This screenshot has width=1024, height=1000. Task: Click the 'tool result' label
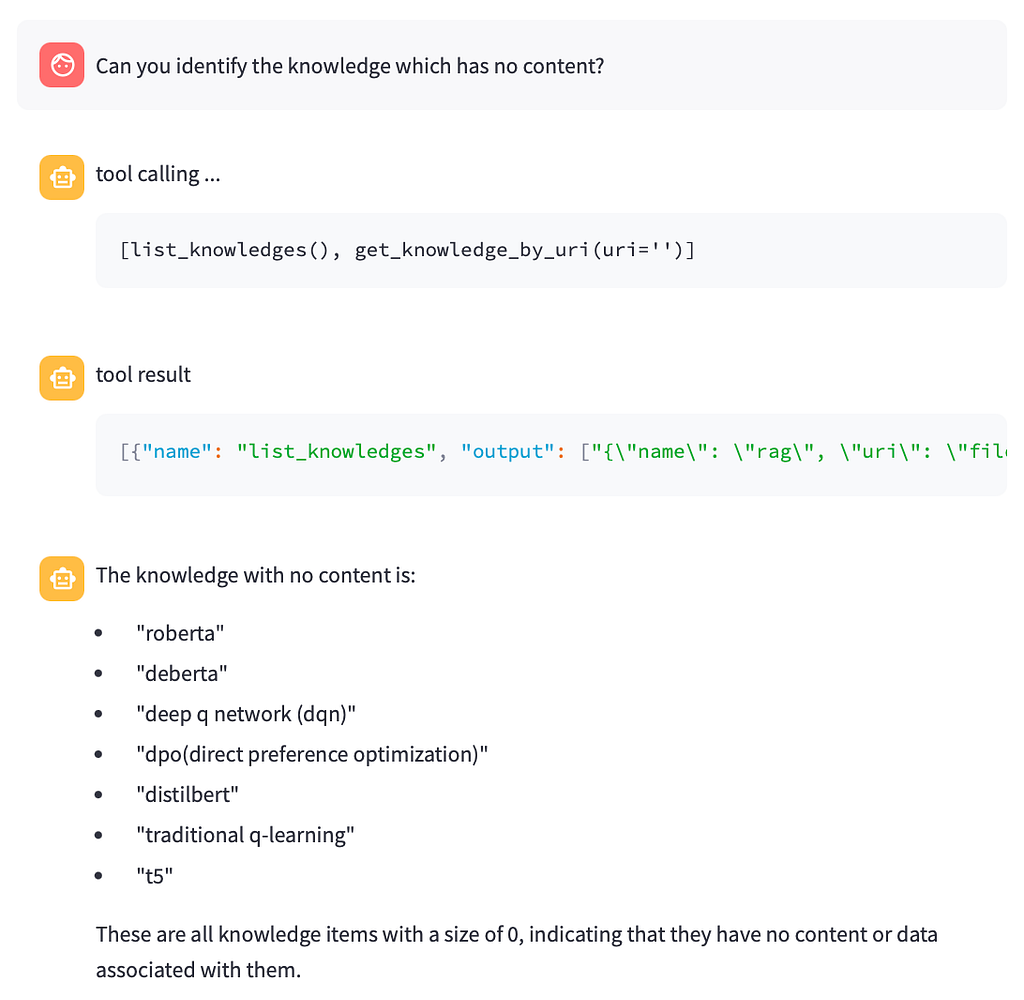coord(143,375)
